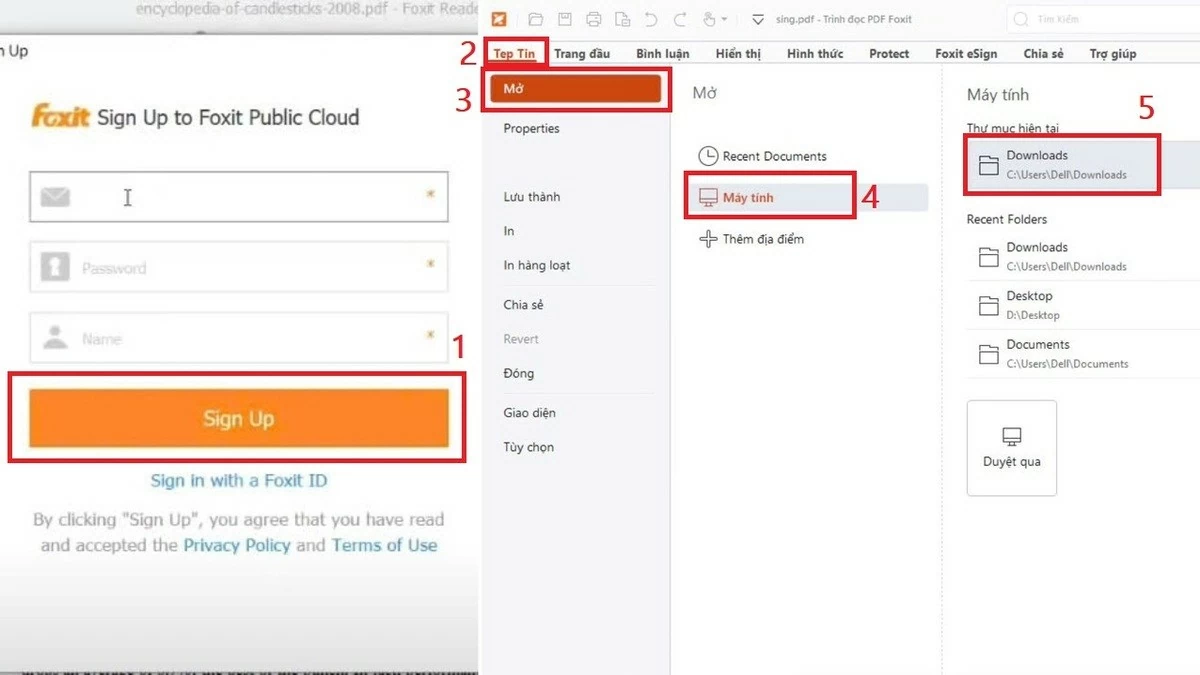Open the Protect menu
1200x675 pixels.
click(888, 53)
